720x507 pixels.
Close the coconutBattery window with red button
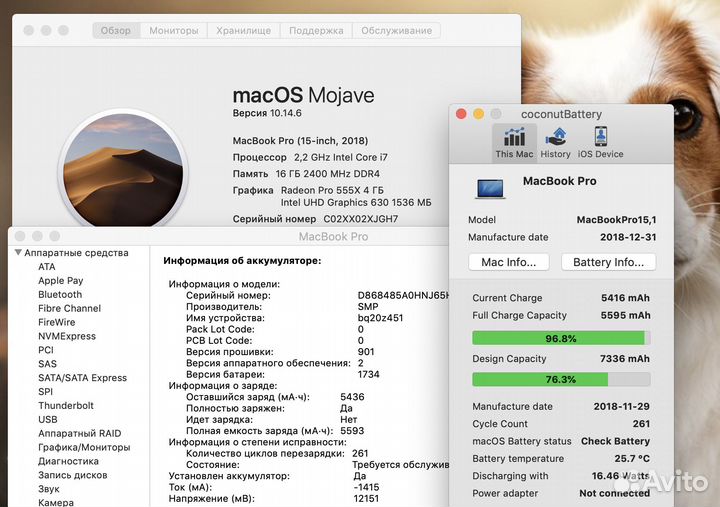tap(461, 113)
